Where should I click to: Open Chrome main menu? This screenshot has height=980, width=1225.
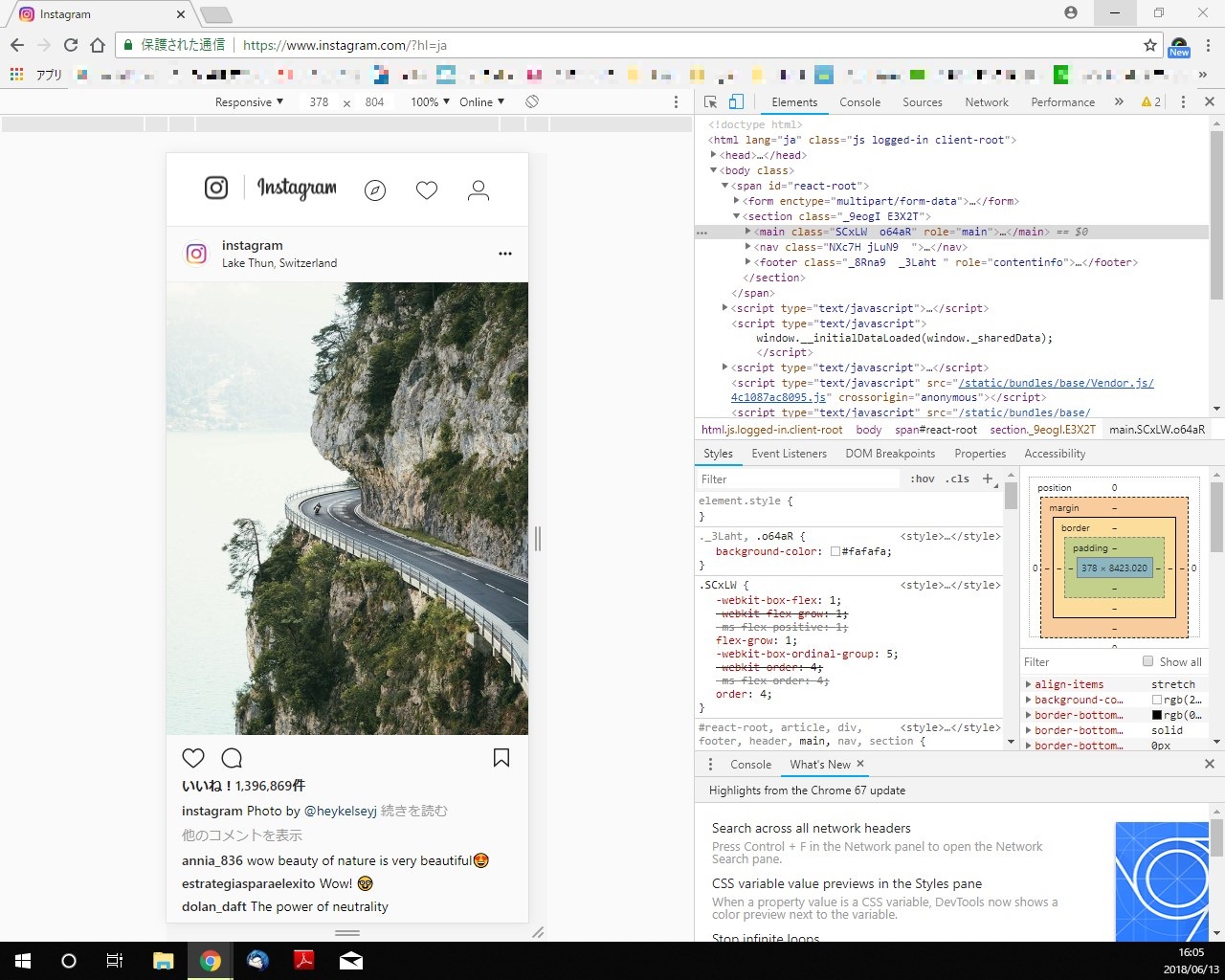click(x=1209, y=45)
